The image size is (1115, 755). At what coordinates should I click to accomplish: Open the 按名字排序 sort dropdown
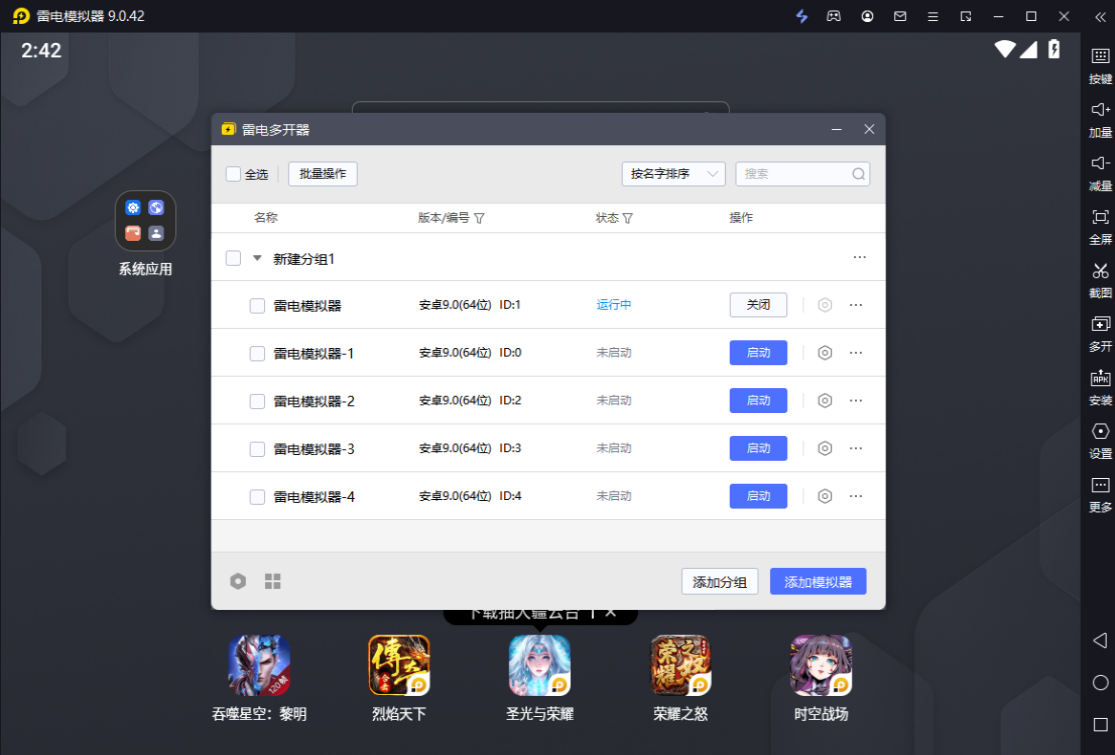point(673,174)
